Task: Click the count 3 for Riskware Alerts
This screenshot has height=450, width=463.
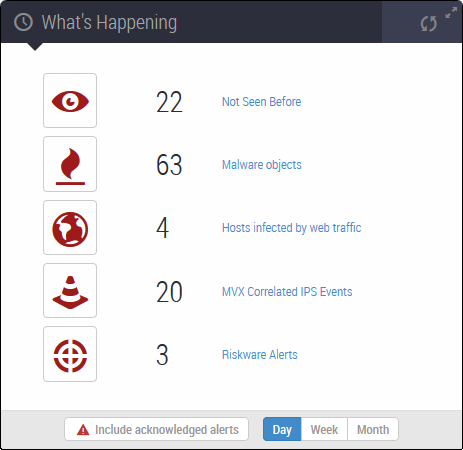Action: [x=162, y=355]
